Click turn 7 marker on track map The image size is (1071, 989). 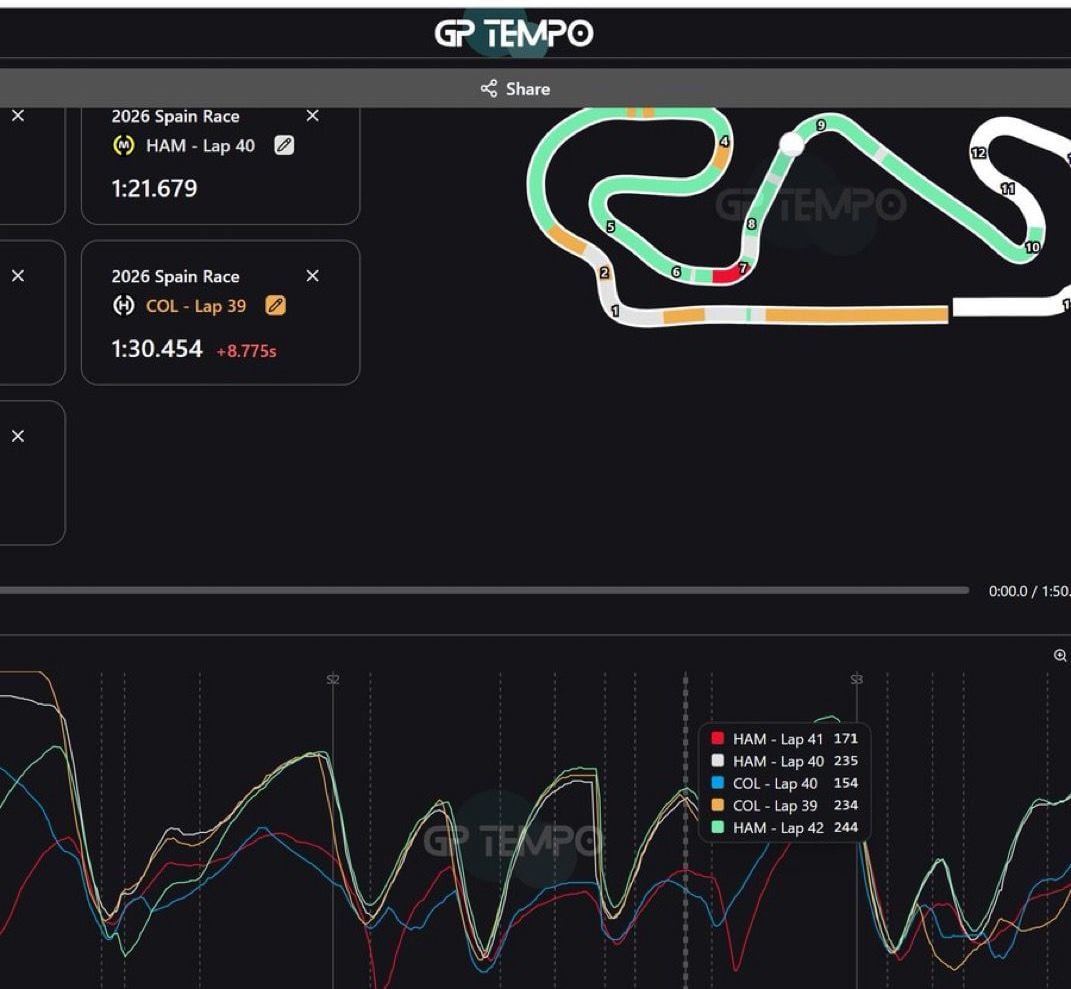coord(743,267)
